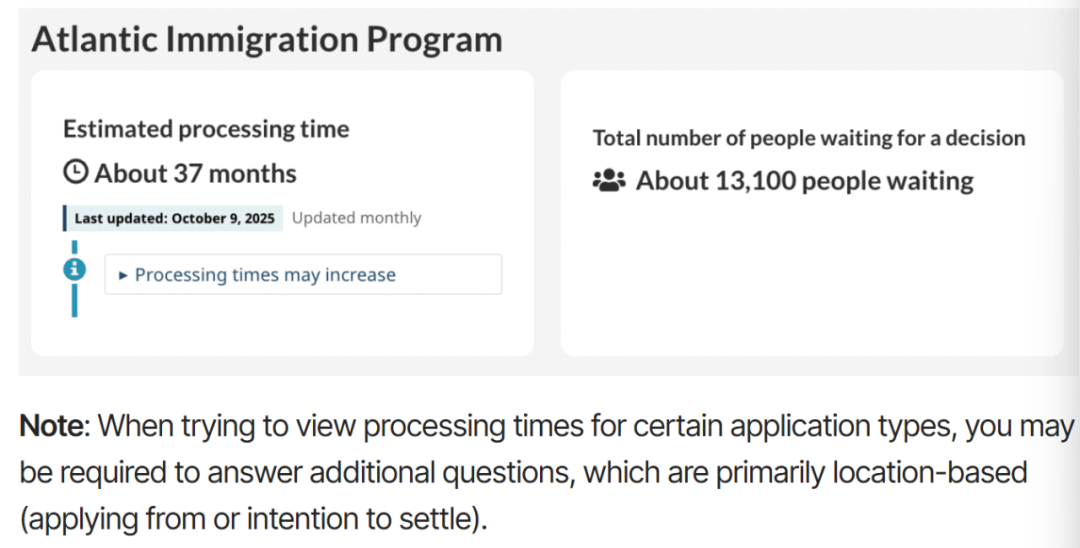Image resolution: width=1080 pixels, height=548 pixels.
Task: Click the bold Note word
Action: click(x=54, y=427)
